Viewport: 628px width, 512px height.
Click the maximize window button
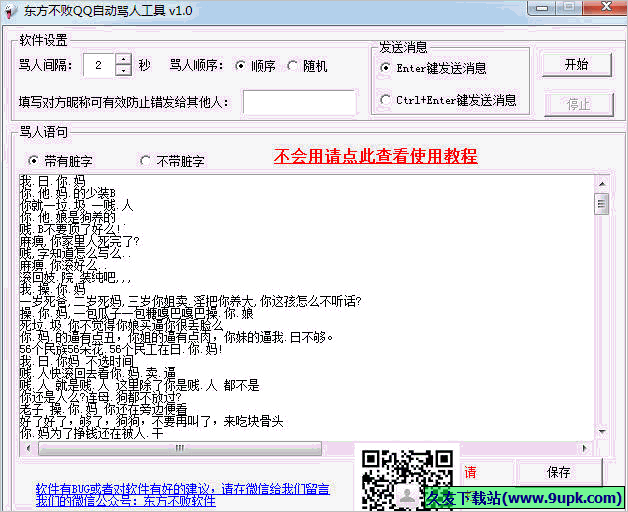pos(569,8)
